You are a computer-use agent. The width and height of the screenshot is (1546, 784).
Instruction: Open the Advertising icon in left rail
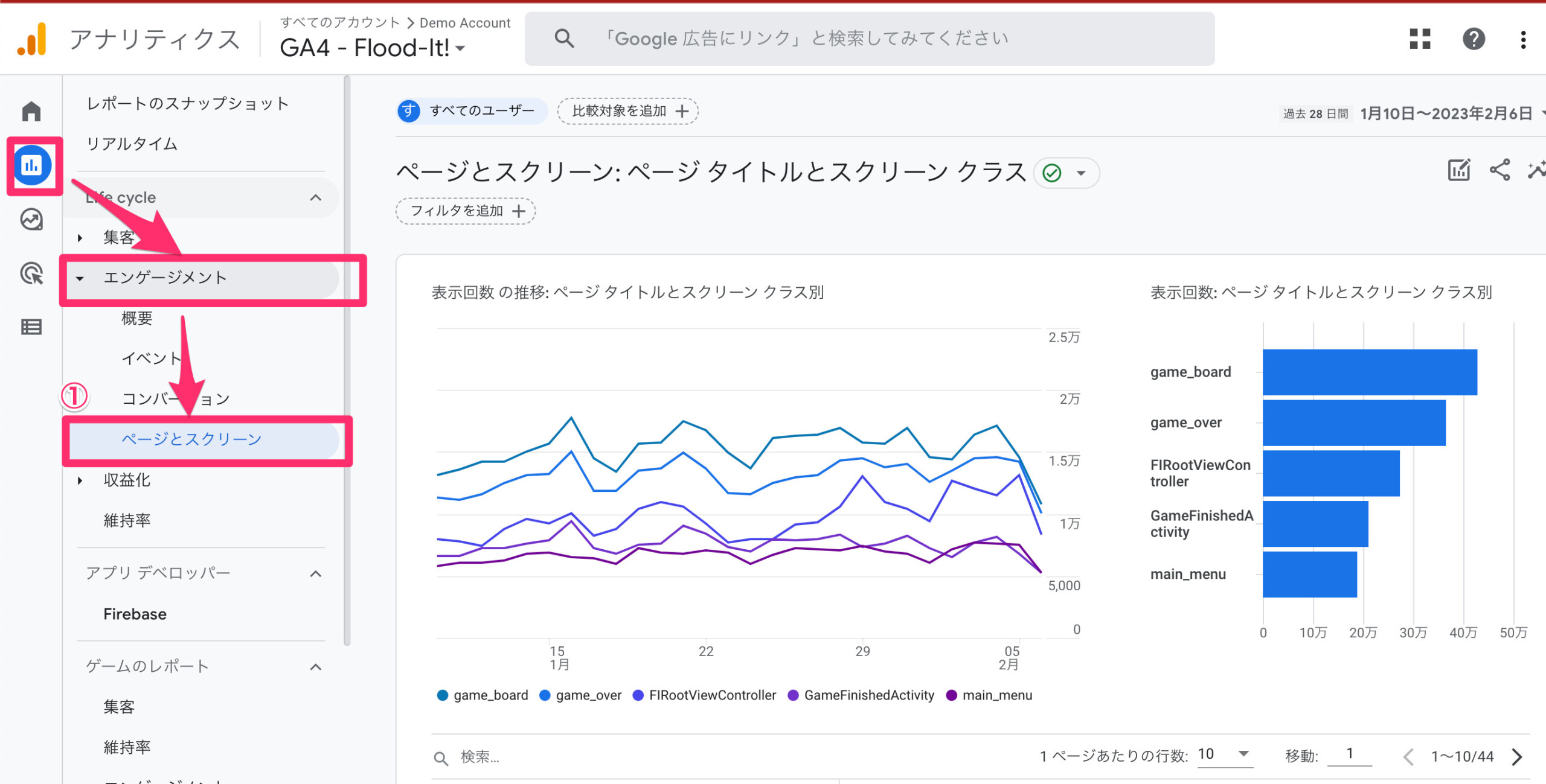[x=31, y=273]
